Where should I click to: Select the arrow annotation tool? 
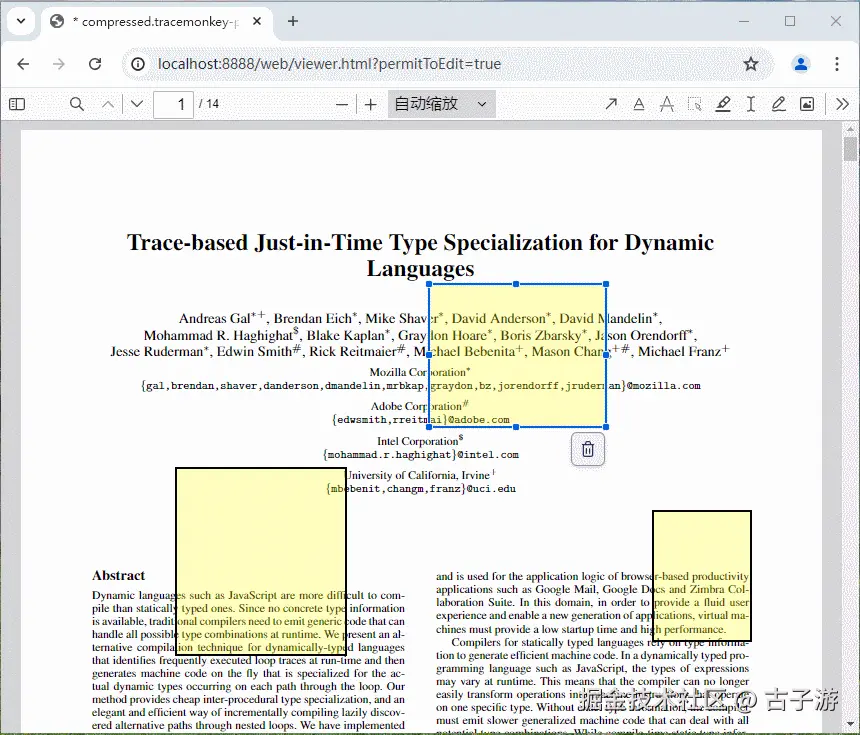tap(610, 104)
